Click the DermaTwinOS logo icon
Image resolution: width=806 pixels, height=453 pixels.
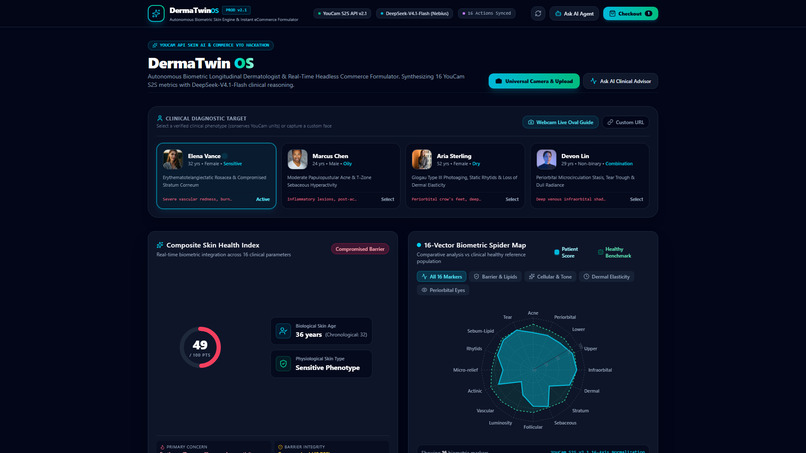[x=156, y=13]
